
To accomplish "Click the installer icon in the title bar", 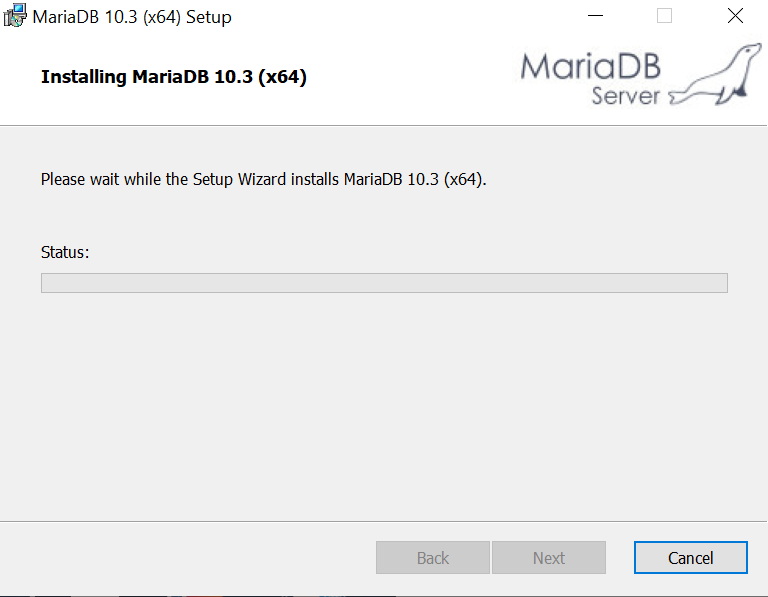I will pos(15,16).
